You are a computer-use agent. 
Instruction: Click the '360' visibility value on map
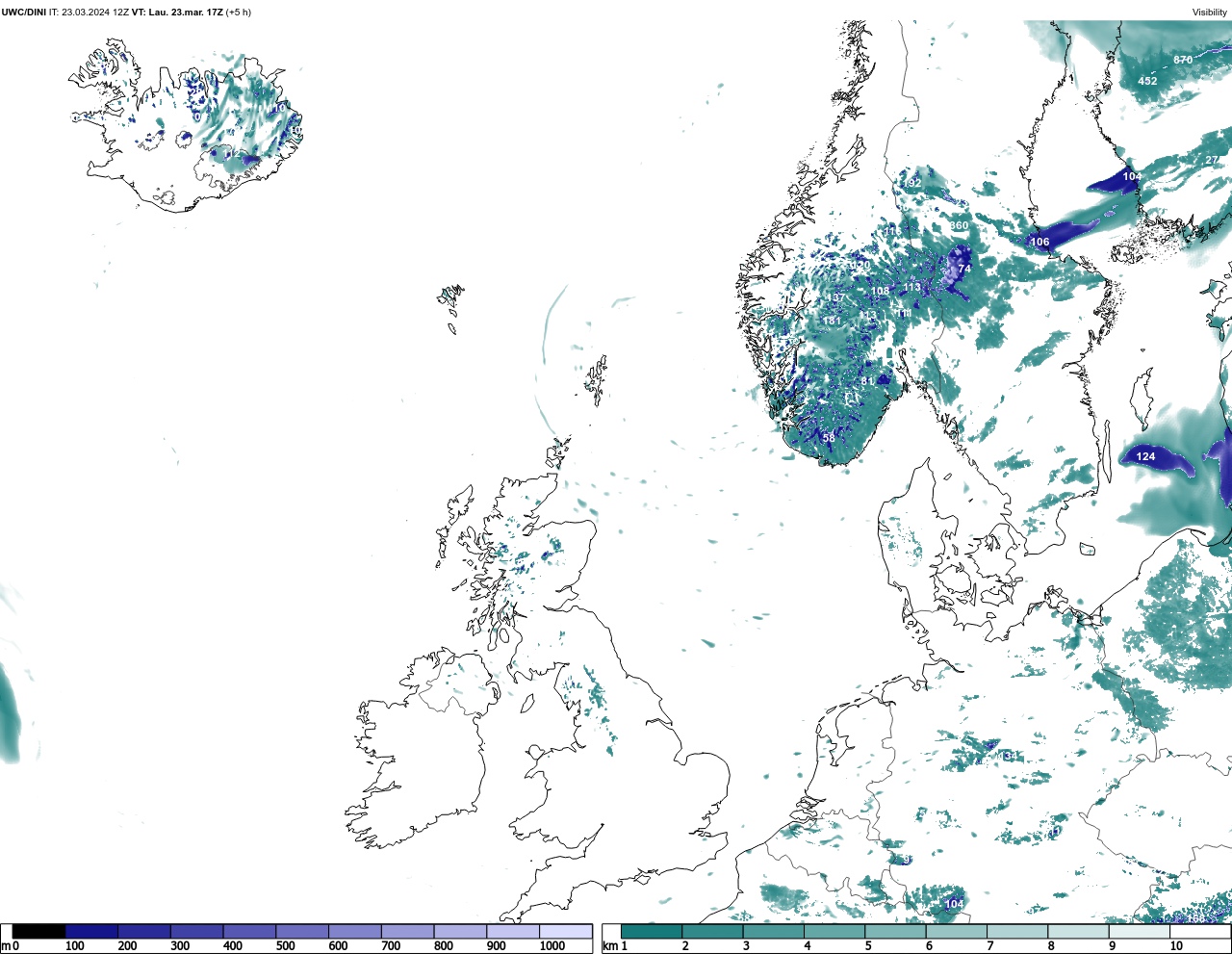(959, 226)
